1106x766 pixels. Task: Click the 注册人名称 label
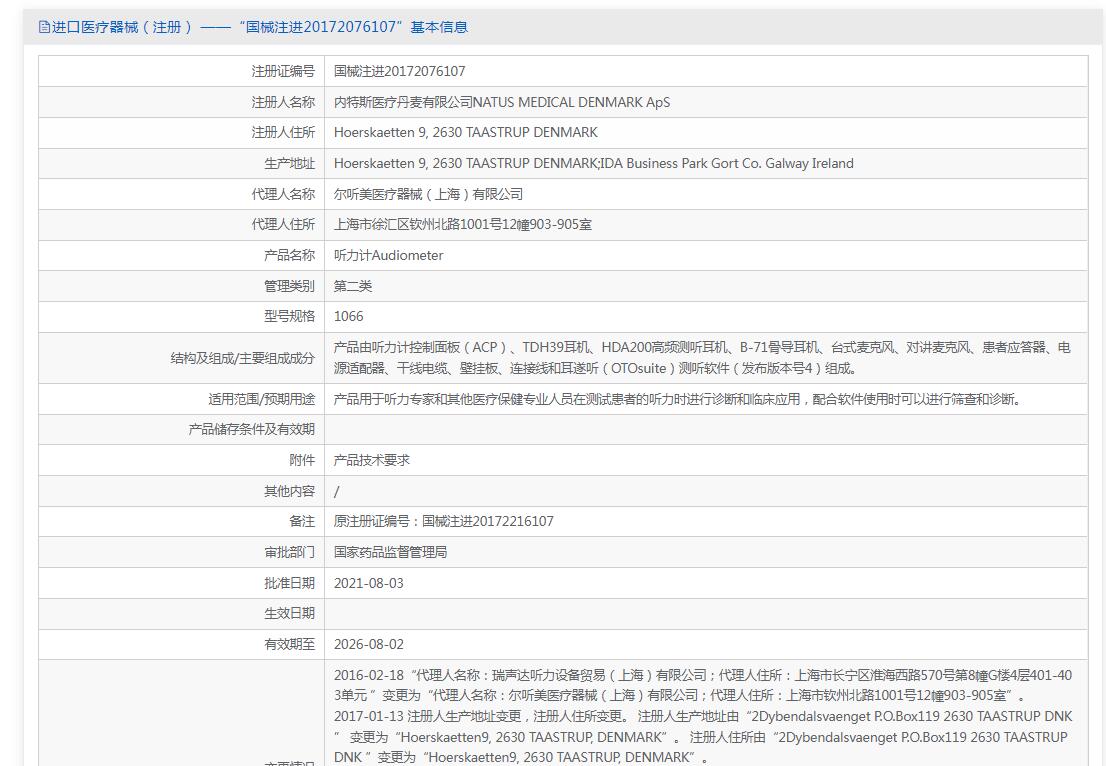283,102
